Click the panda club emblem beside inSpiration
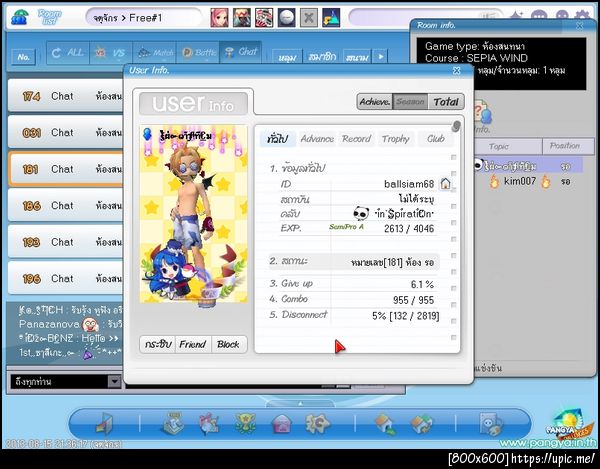Viewport: 600px width, 469px height. click(x=361, y=213)
